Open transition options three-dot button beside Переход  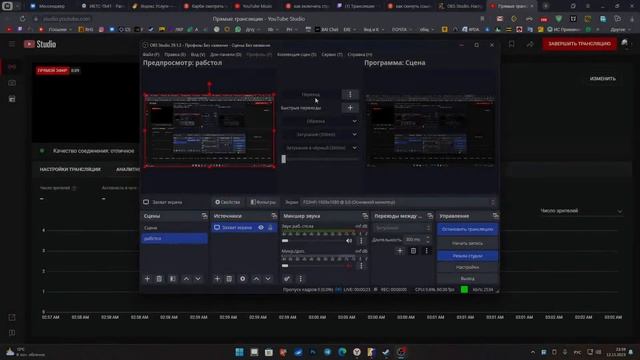click(x=350, y=95)
